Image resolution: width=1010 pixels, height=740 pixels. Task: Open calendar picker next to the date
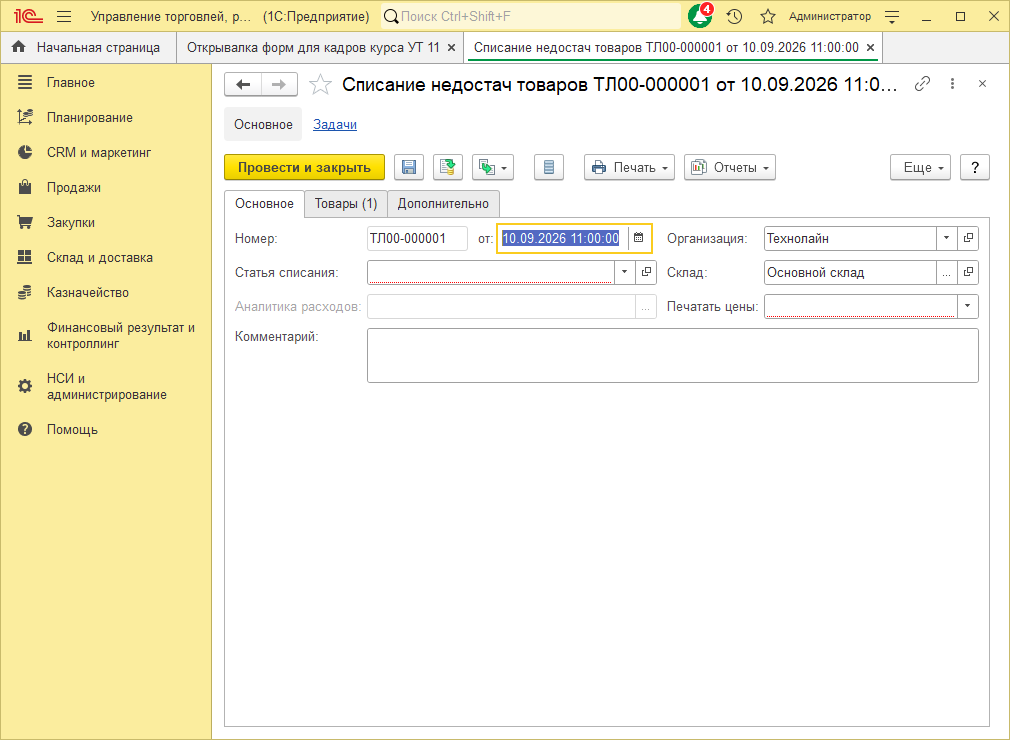[x=638, y=238]
